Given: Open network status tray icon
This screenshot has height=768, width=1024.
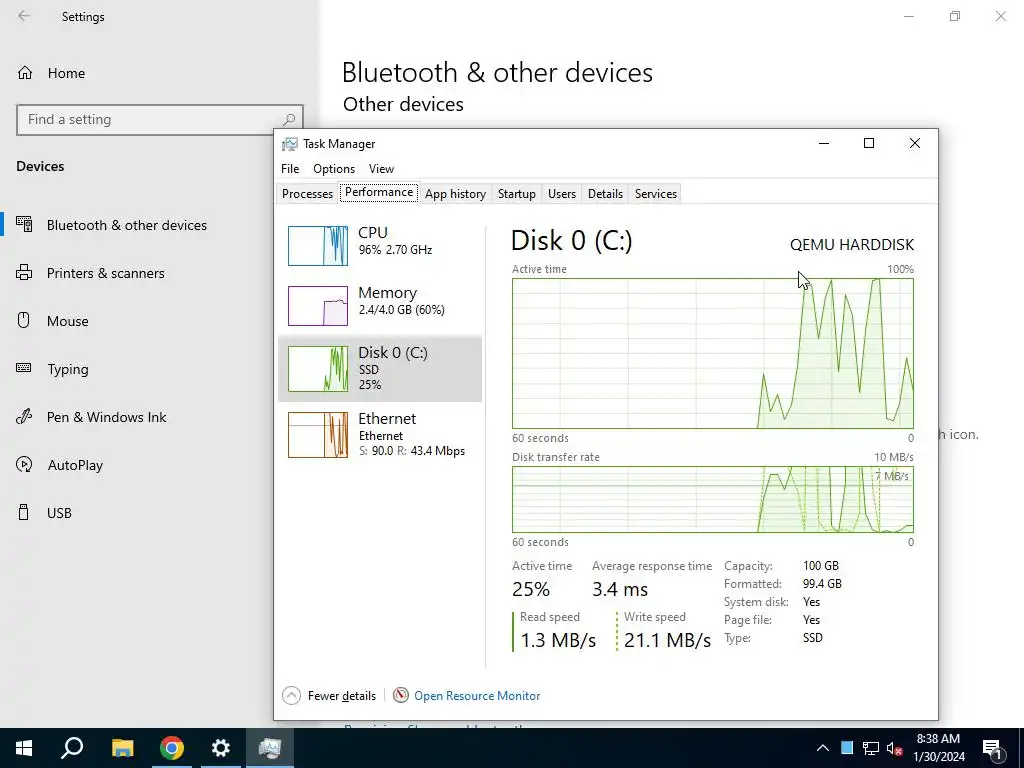Looking at the screenshot, I should pos(871,748).
